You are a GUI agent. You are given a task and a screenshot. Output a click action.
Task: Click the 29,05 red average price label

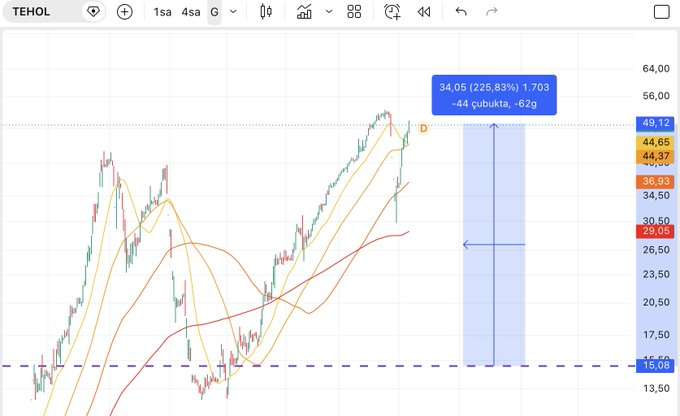(x=655, y=231)
